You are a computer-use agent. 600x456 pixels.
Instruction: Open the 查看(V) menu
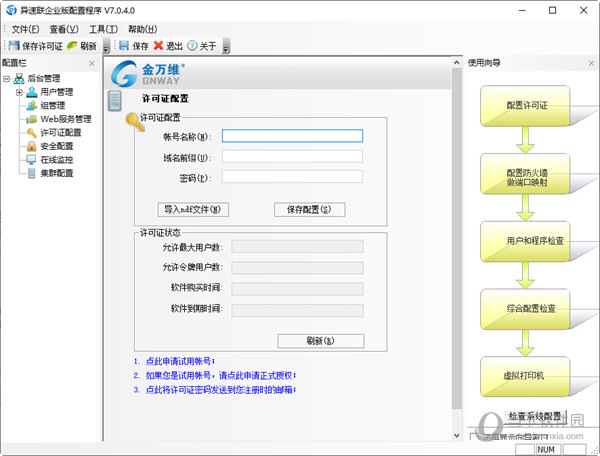coord(64,29)
